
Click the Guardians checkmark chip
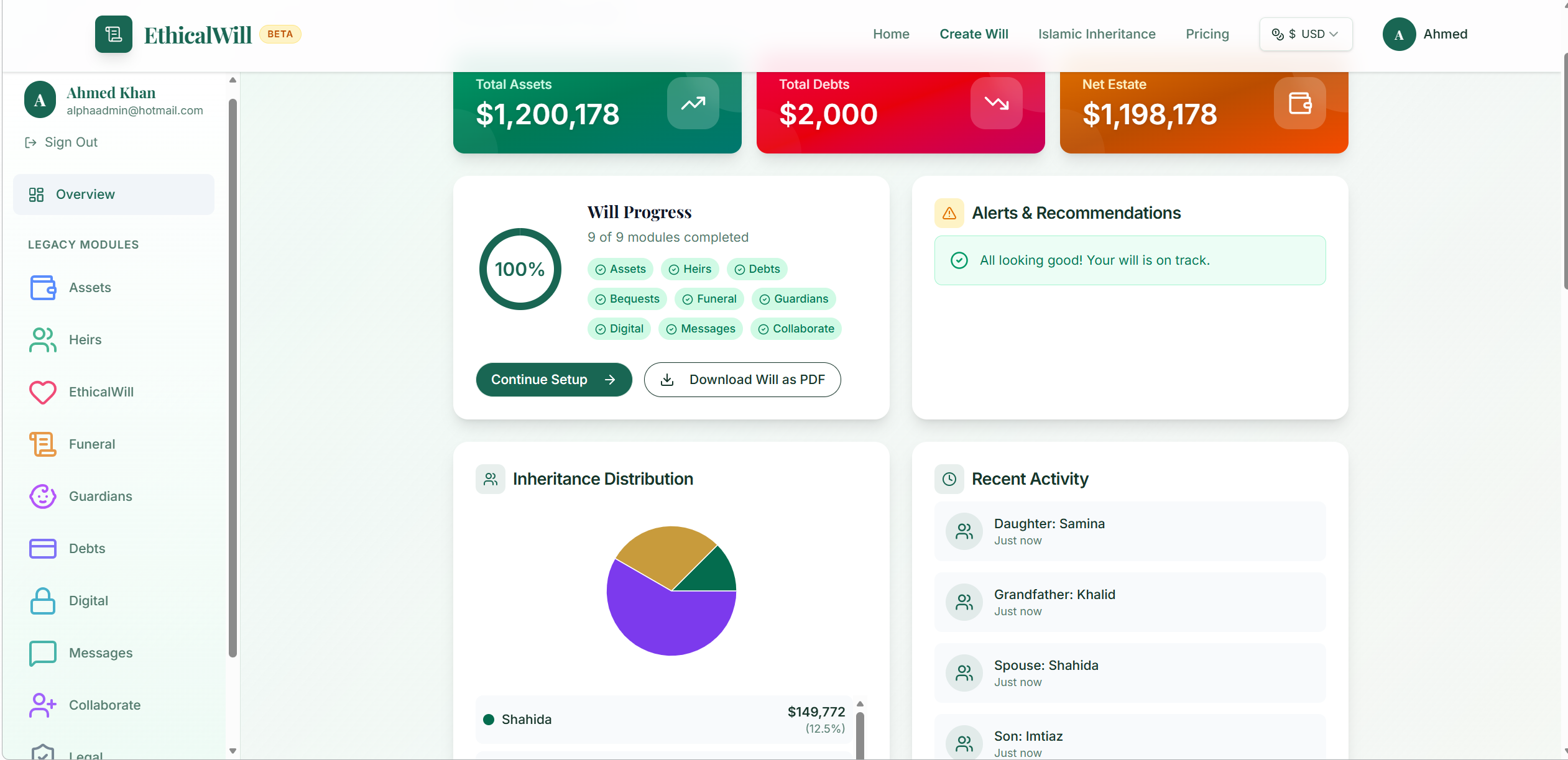point(793,299)
